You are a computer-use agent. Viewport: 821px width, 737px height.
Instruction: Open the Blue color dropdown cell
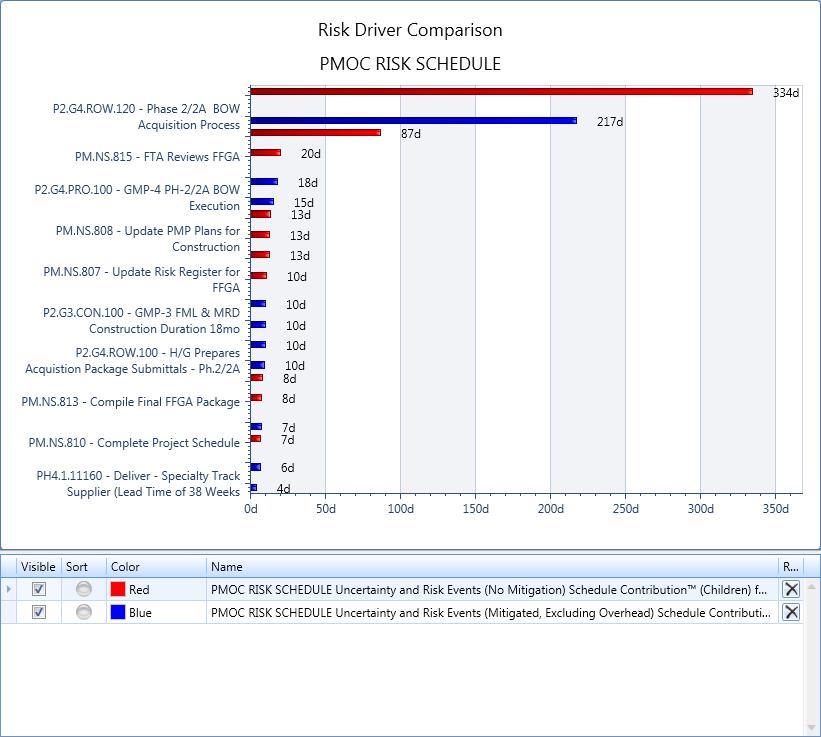pos(157,613)
